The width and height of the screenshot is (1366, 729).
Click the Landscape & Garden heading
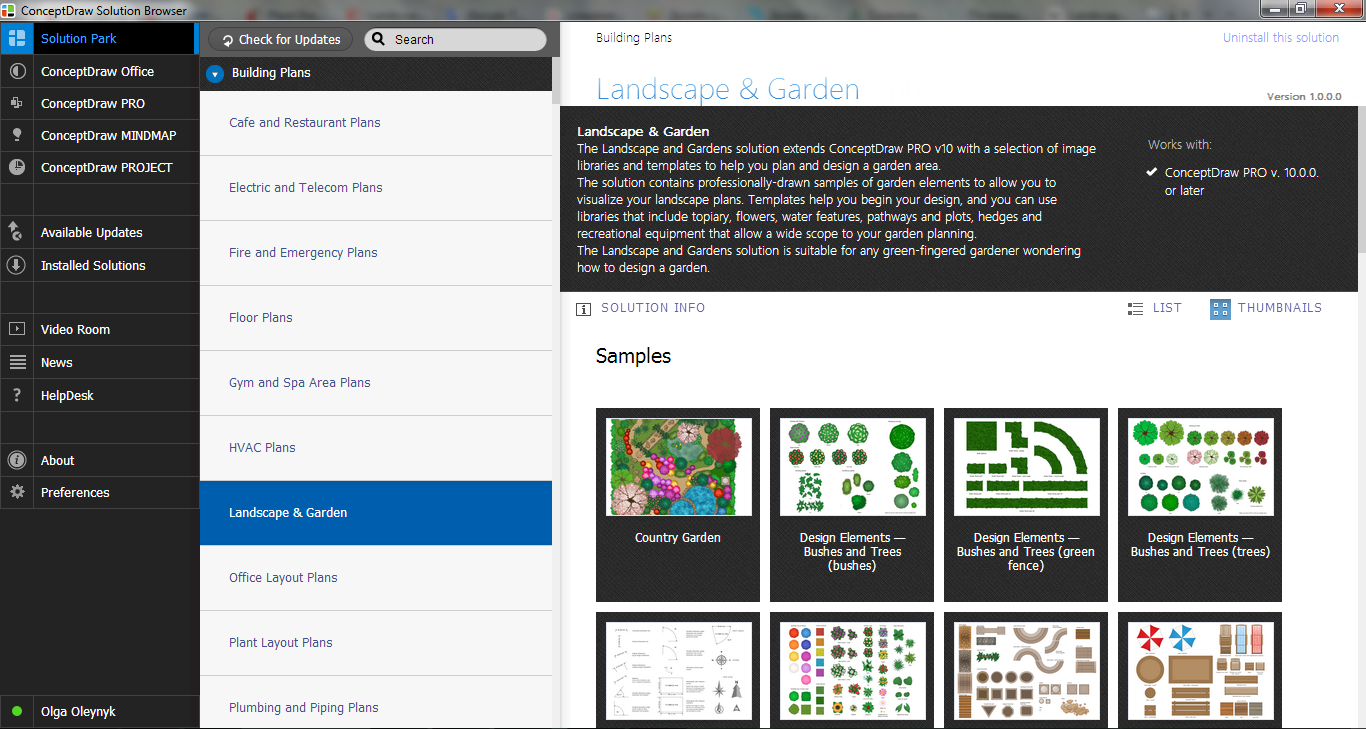(728, 89)
